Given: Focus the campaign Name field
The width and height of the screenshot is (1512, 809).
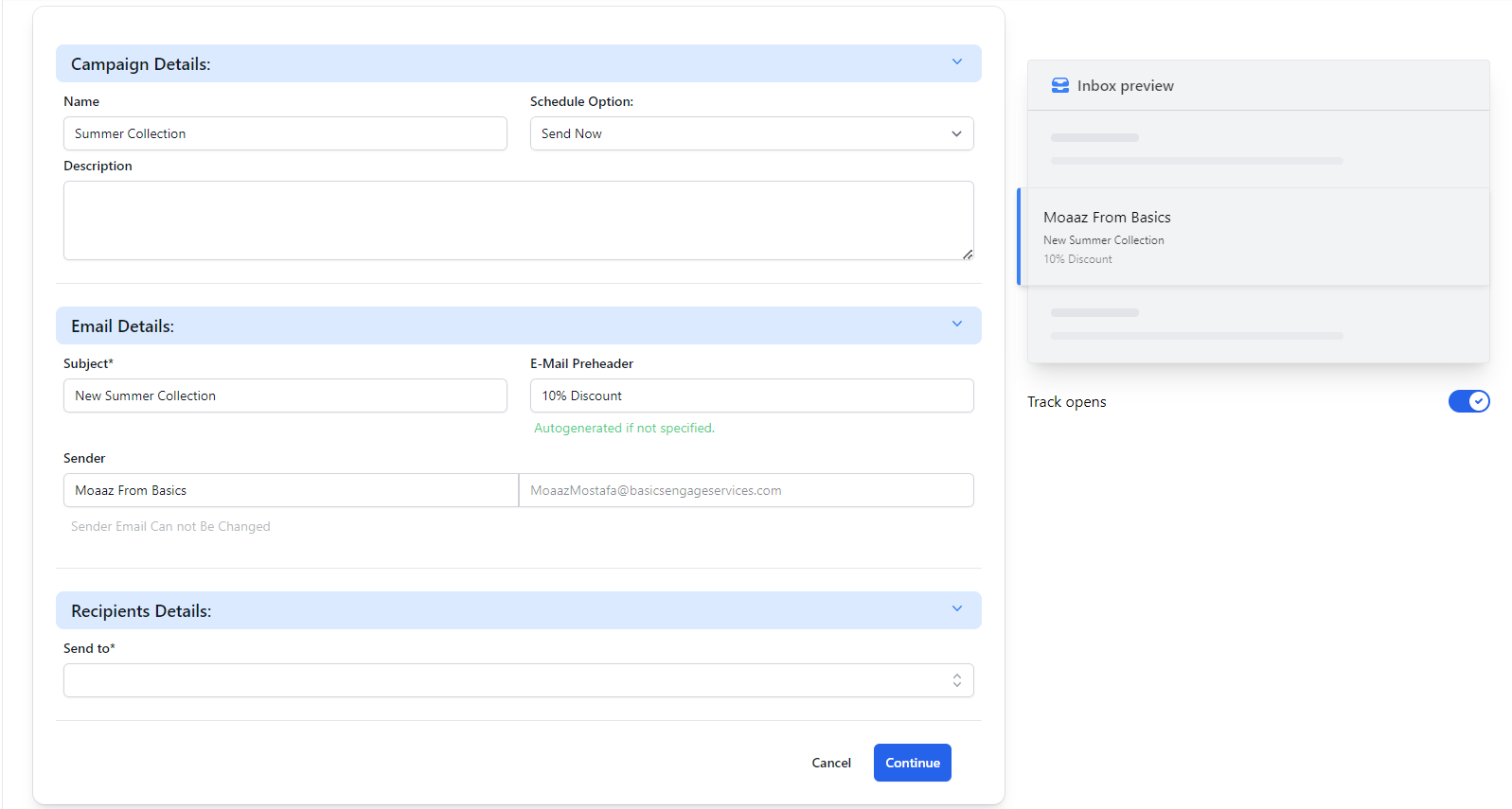Looking at the screenshot, I should point(285,133).
